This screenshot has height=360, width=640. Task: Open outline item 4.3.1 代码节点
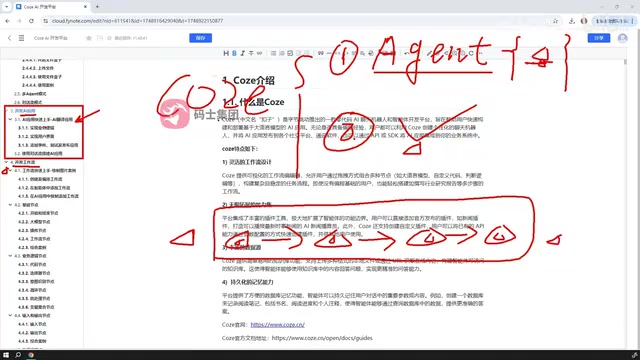click(32, 264)
